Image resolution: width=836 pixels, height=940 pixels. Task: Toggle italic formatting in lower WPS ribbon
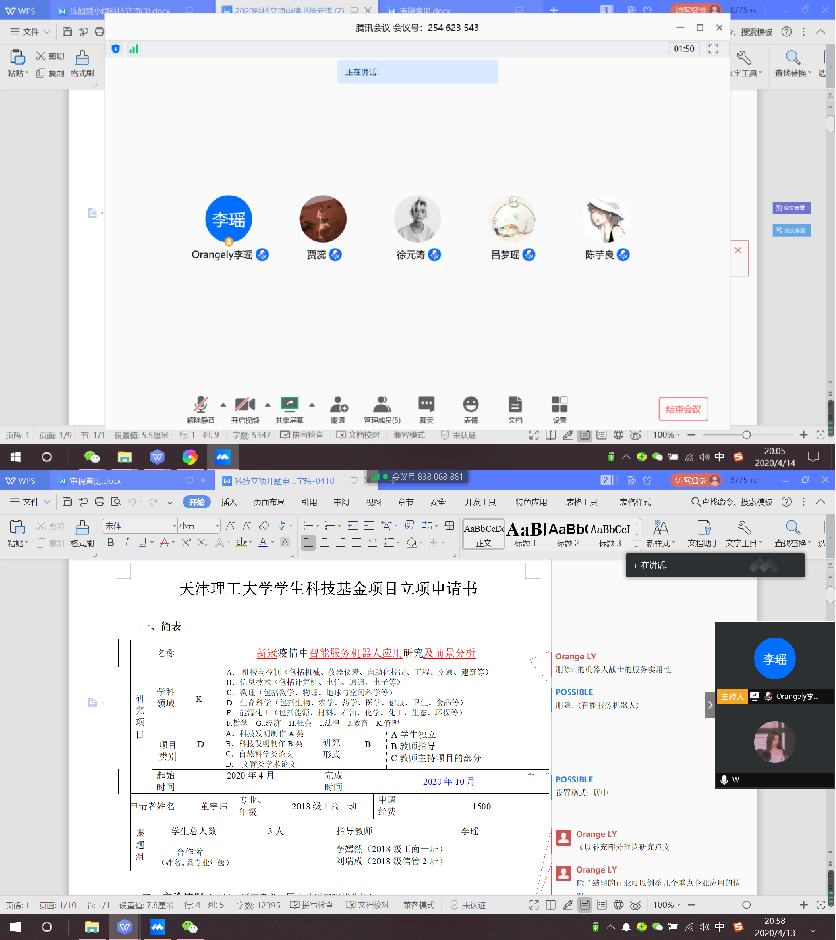pyautogui.click(x=128, y=543)
